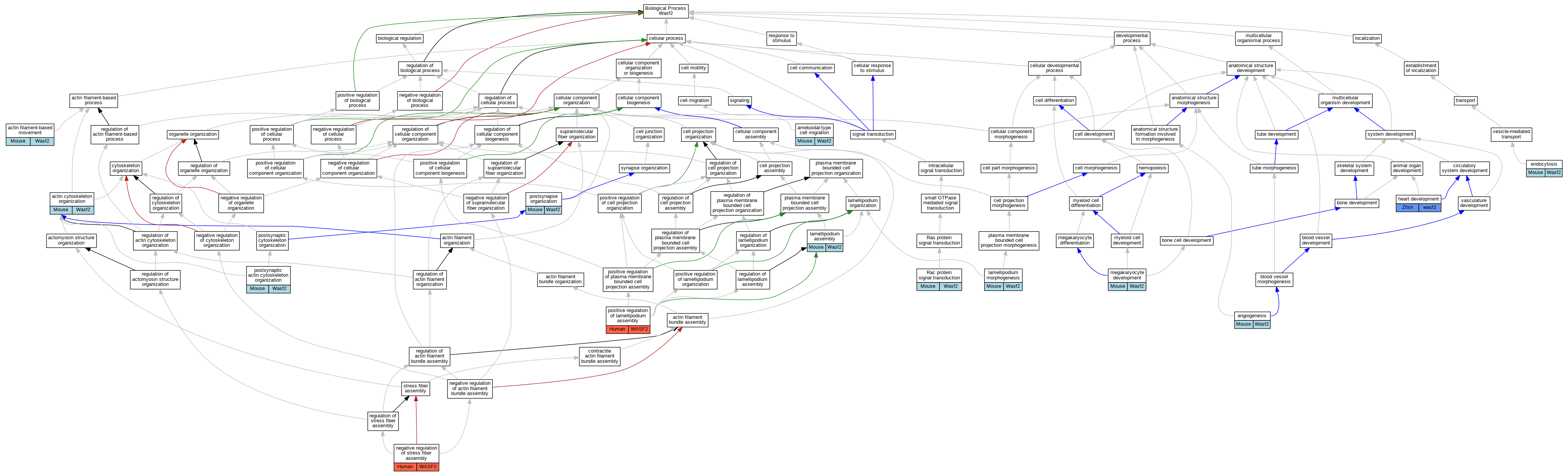Select the 'response to stimulus' node

782,38
